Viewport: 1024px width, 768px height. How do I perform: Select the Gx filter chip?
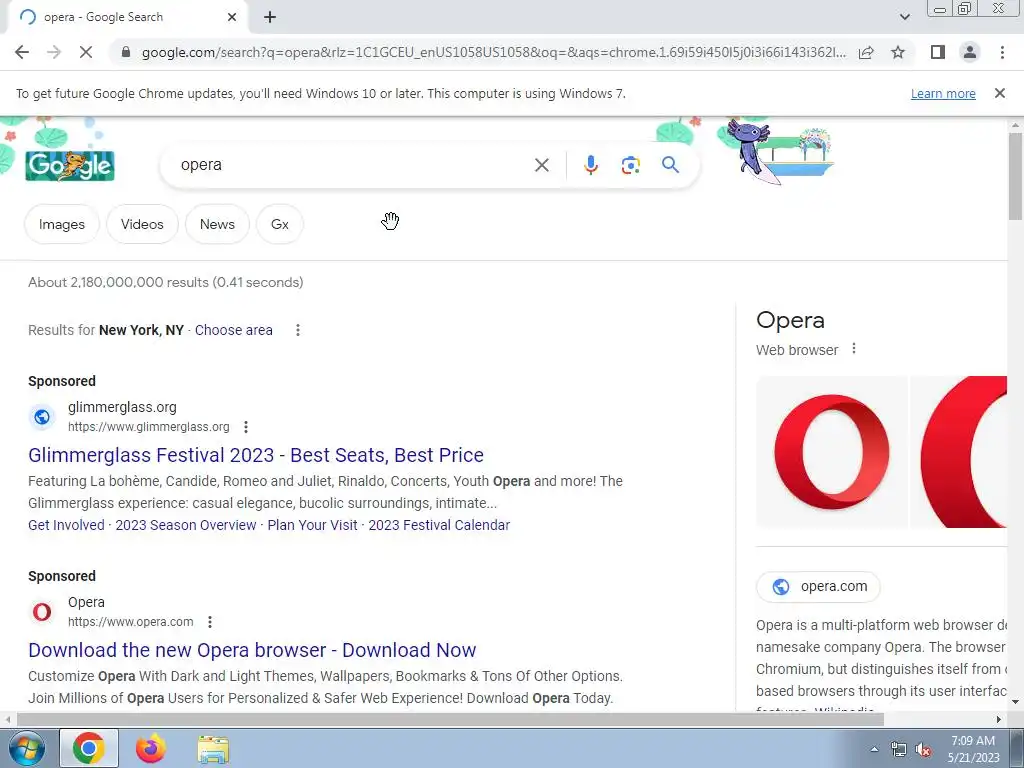[280, 224]
